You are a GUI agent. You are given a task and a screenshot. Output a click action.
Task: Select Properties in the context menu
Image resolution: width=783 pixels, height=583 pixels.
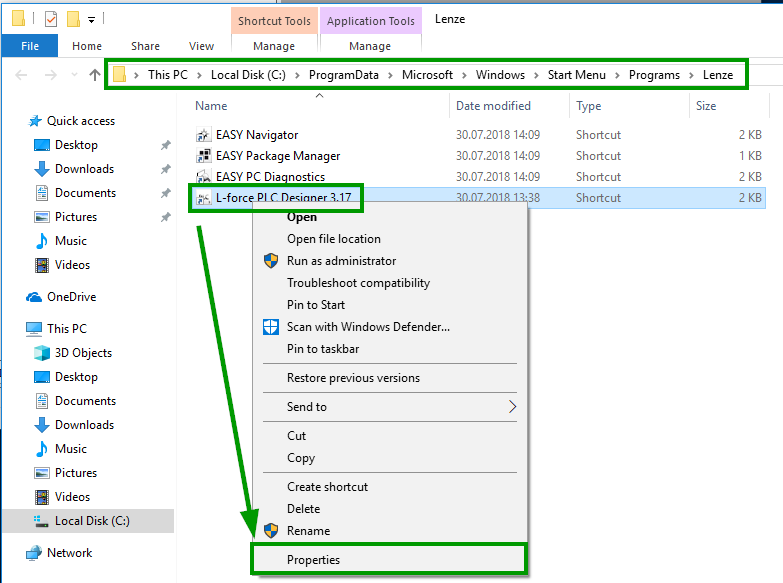[x=313, y=560]
